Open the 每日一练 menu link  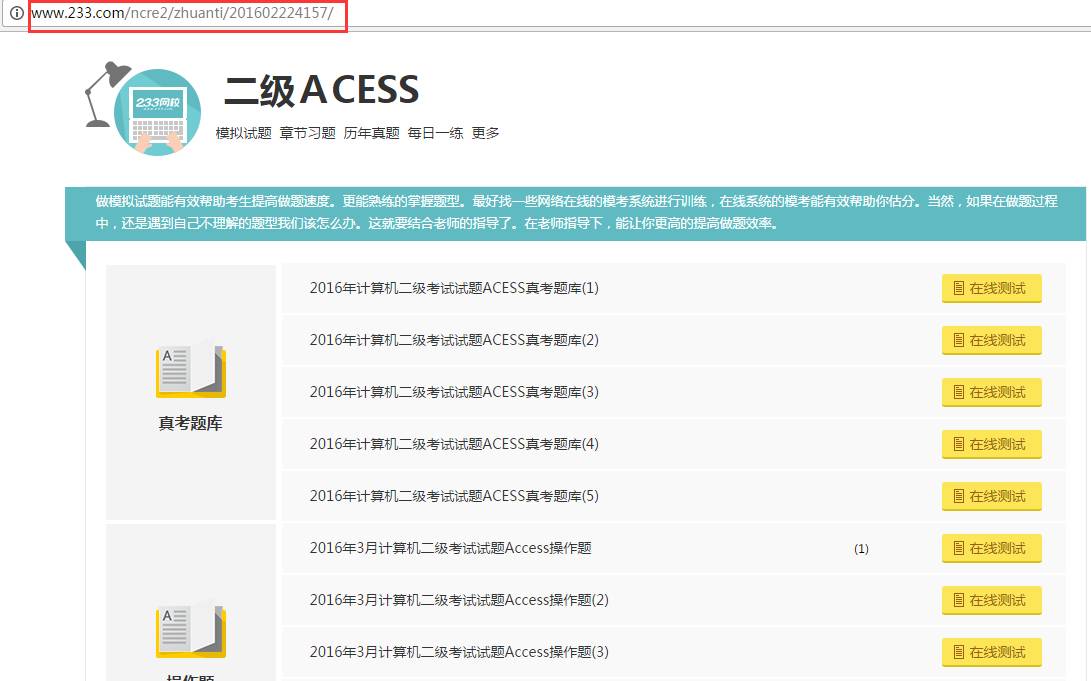coord(436,133)
